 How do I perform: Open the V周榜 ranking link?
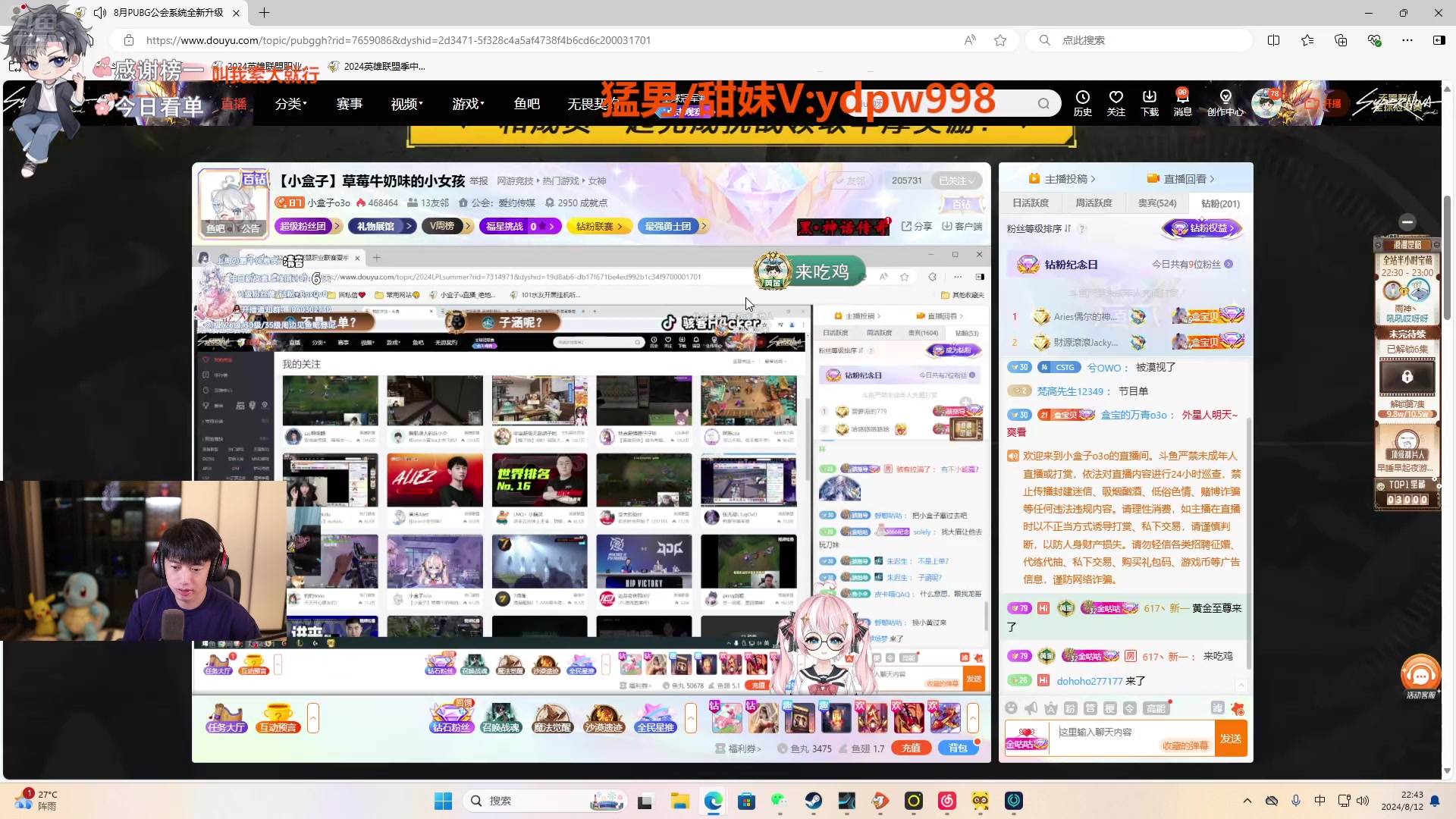(447, 226)
